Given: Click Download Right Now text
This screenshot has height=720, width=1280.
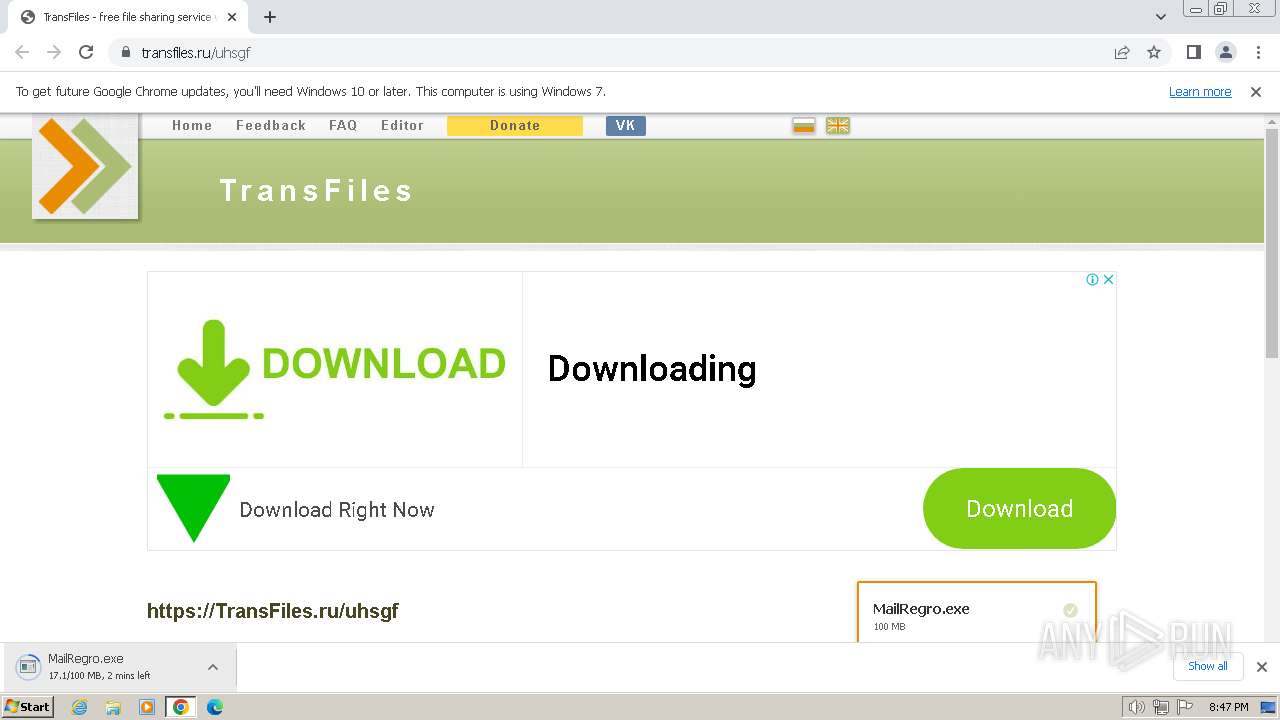Looking at the screenshot, I should click(337, 510).
